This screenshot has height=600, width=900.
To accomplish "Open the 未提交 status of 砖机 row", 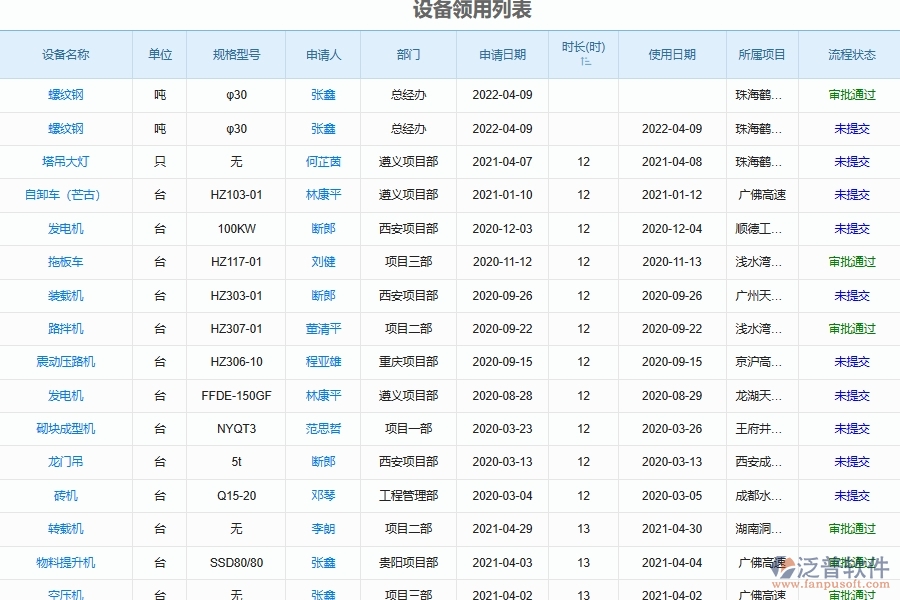I will 850,495.
